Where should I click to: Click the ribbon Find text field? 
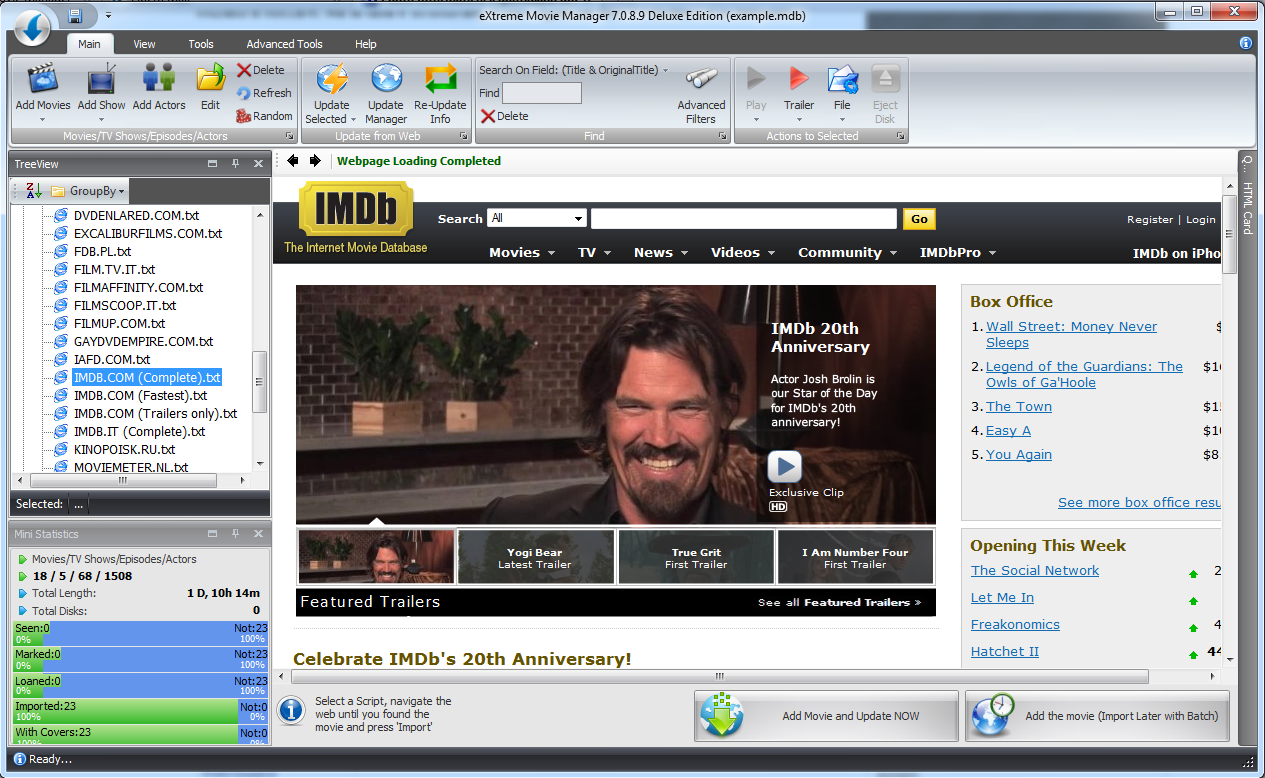point(541,93)
